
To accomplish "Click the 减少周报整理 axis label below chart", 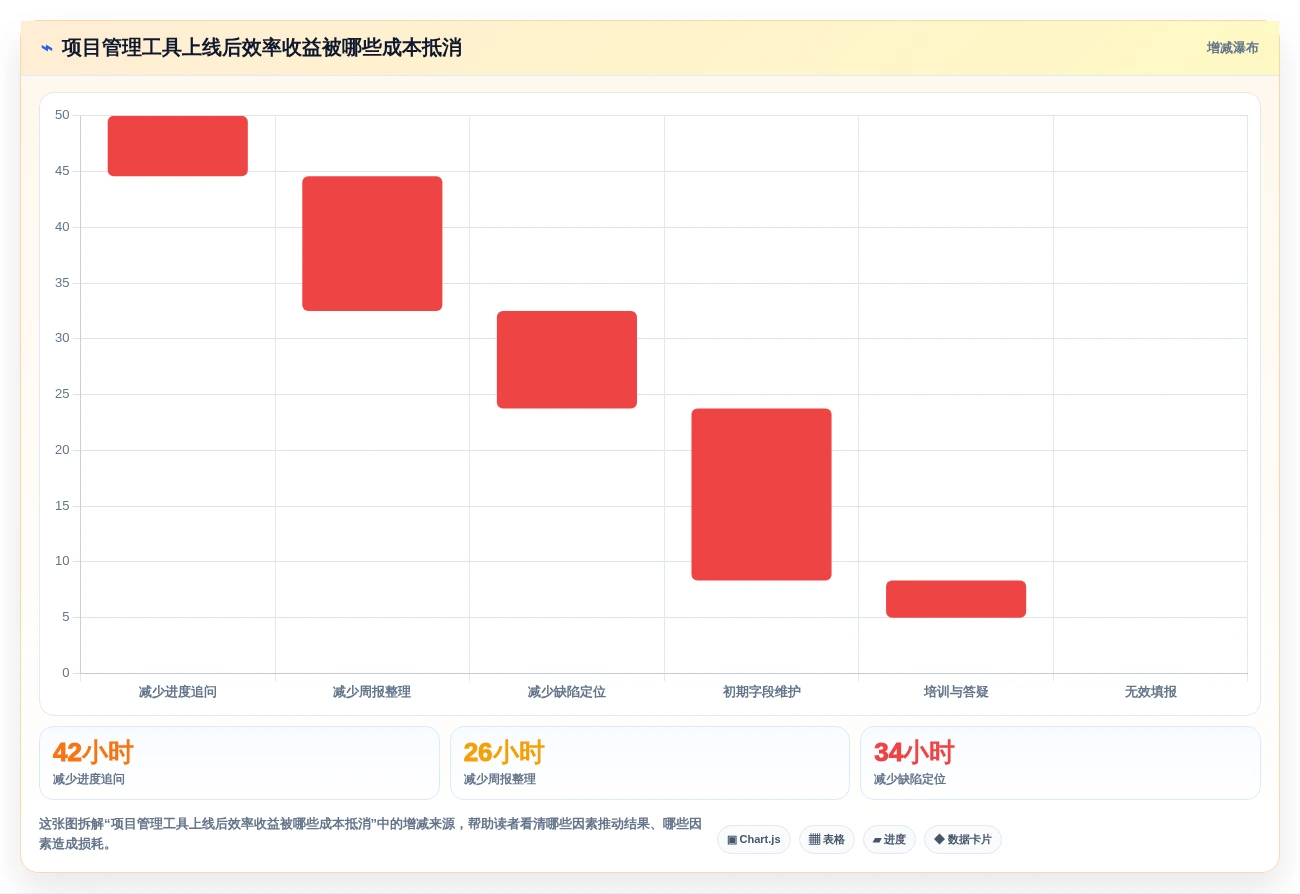I will [x=372, y=692].
